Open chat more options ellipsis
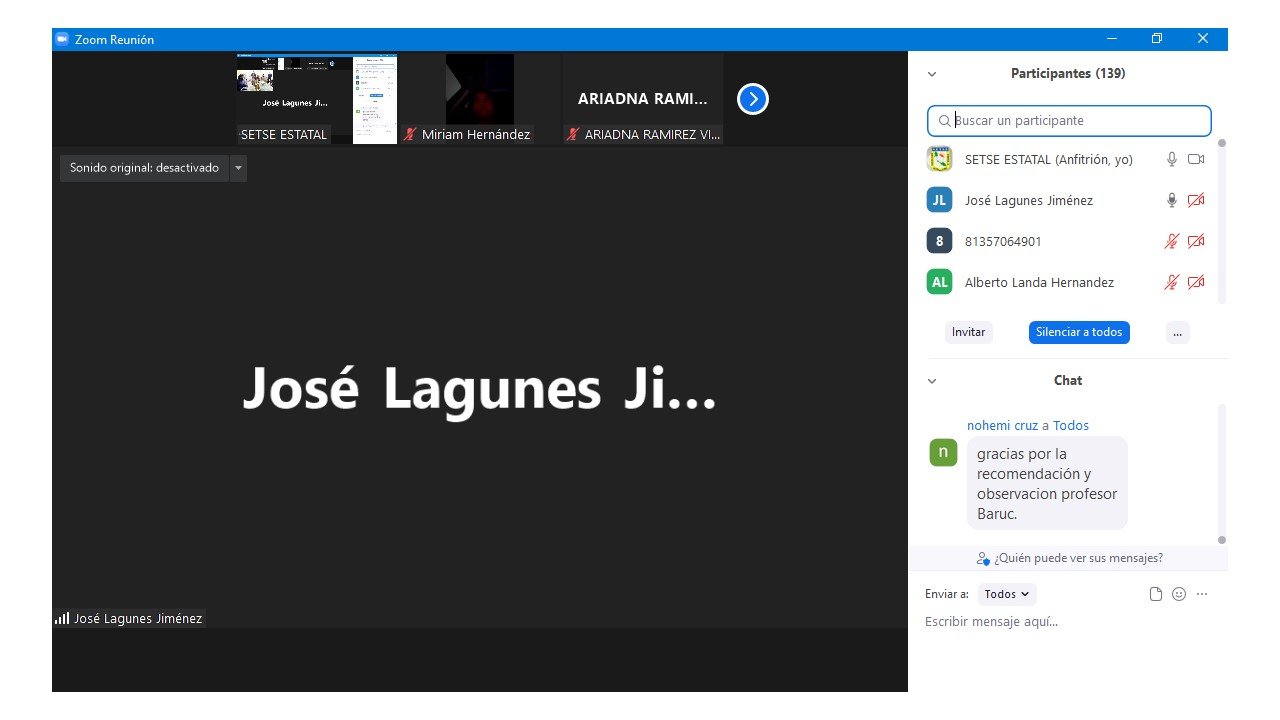1280x720 pixels. (x=1202, y=594)
